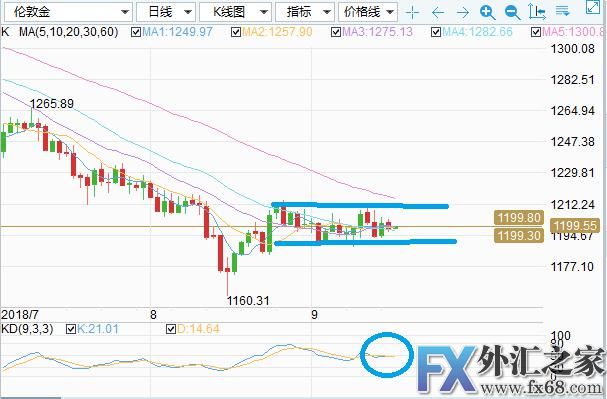
Task: Click the right arrow to move the chart forward
Action: click(463, 13)
